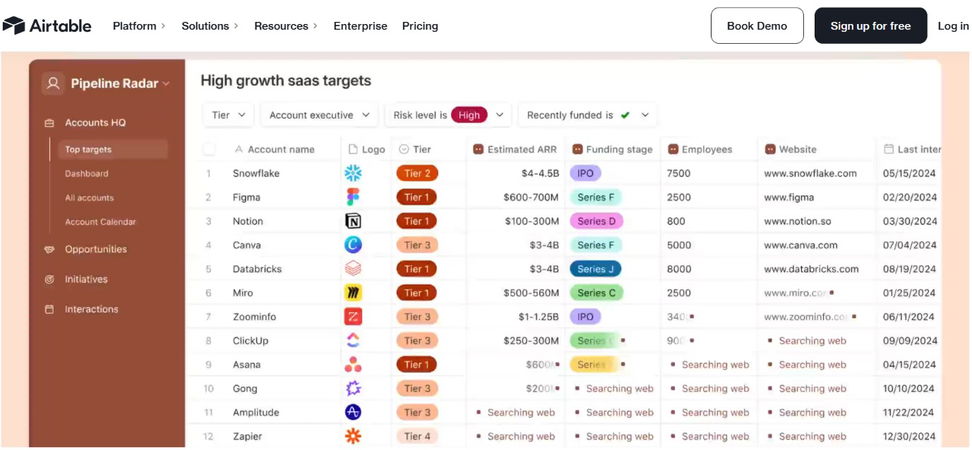Open the www.snowflake.com website cell
Image resolution: width=972 pixels, height=450 pixels.
810,173
